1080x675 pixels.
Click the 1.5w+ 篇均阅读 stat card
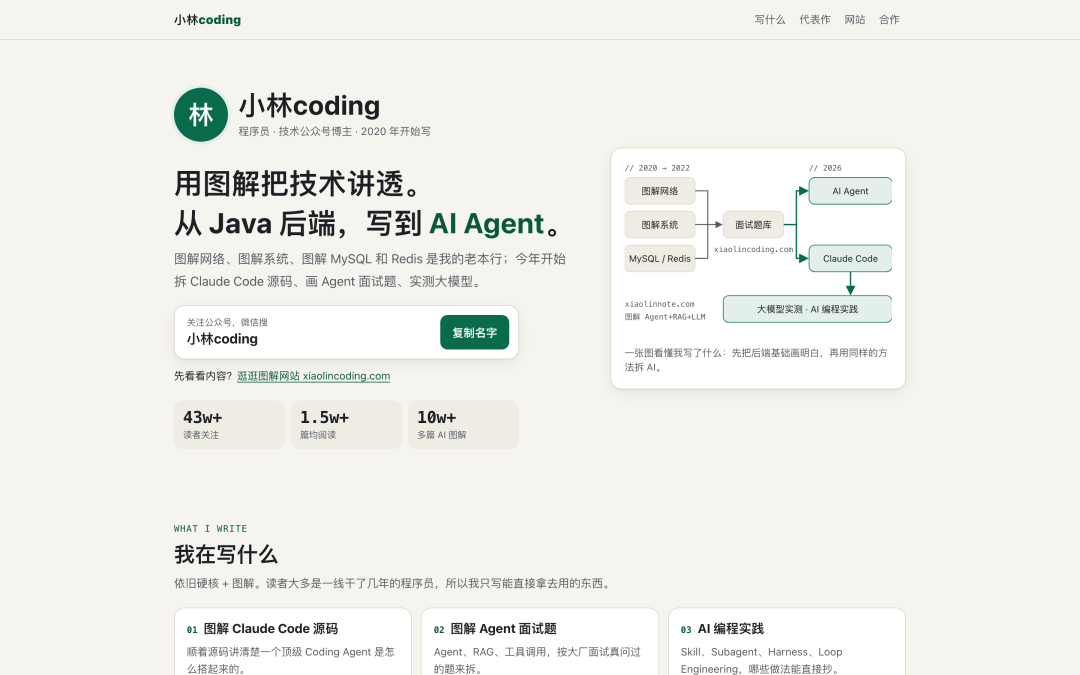coord(346,425)
